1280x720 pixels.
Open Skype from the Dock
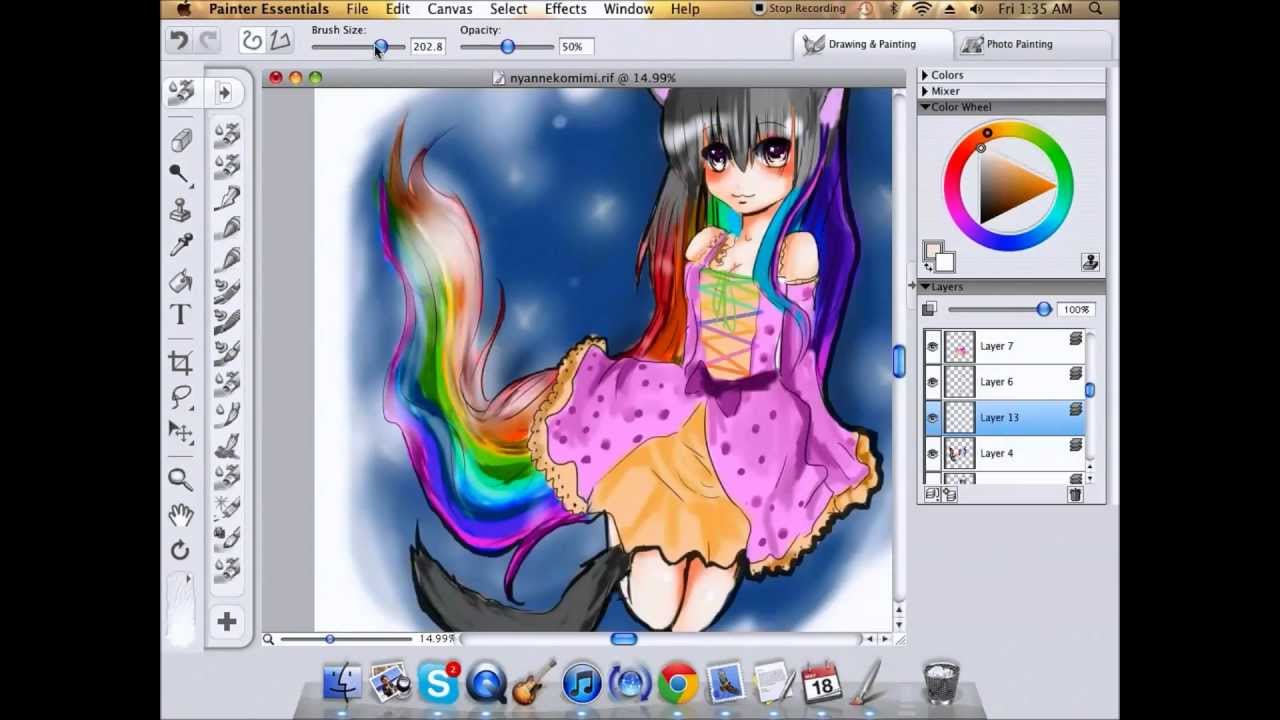coord(438,683)
